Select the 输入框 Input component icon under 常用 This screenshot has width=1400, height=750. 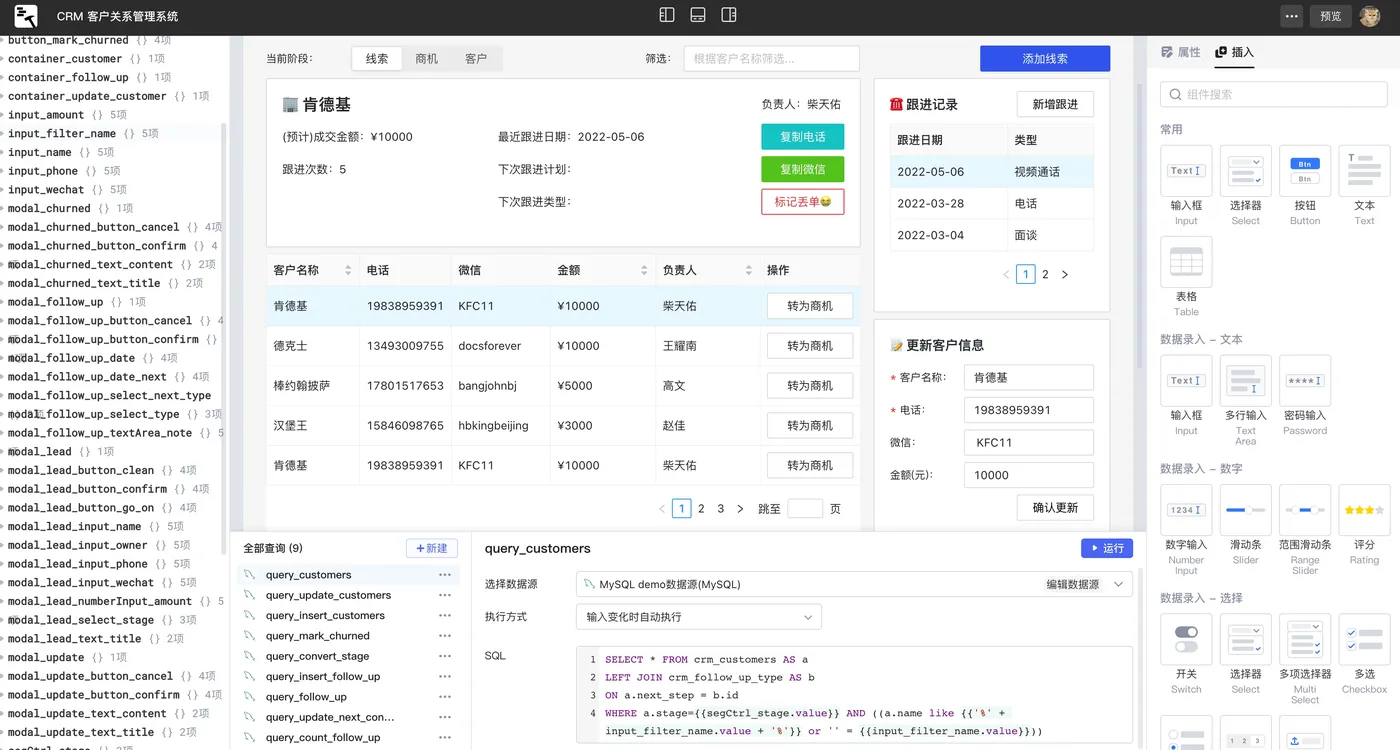[1186, 171]
